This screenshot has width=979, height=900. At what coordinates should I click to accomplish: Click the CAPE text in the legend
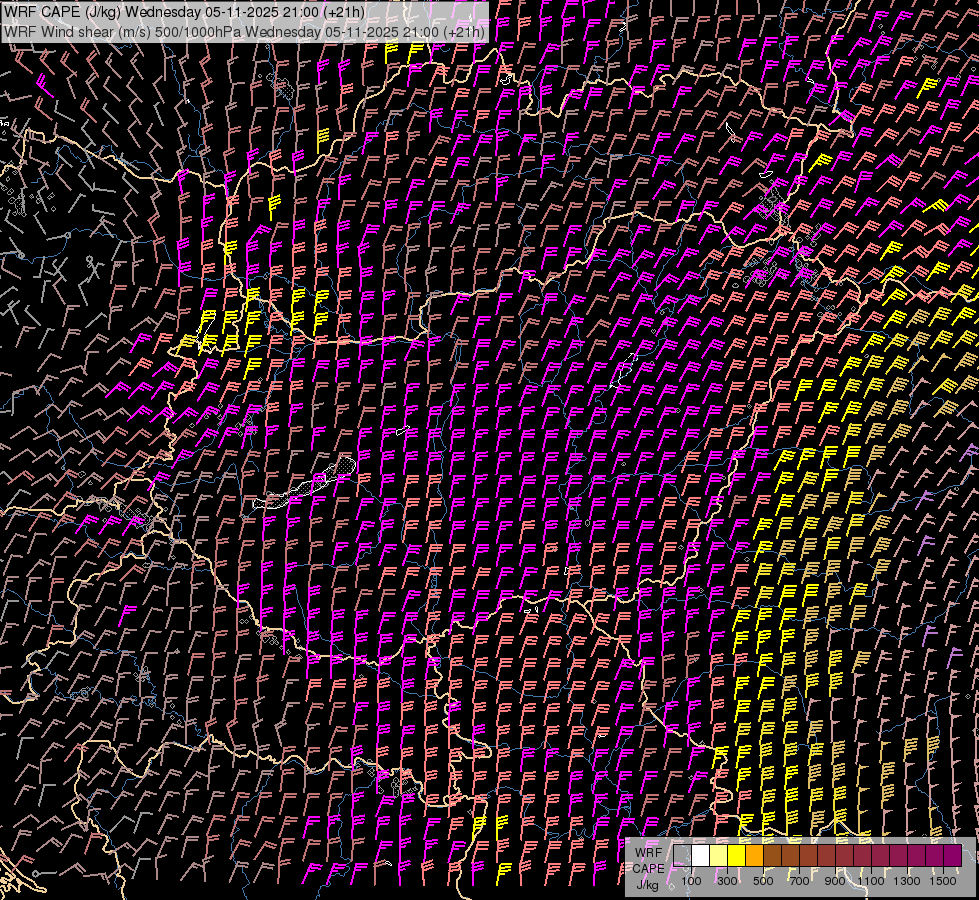coord(647,868)
